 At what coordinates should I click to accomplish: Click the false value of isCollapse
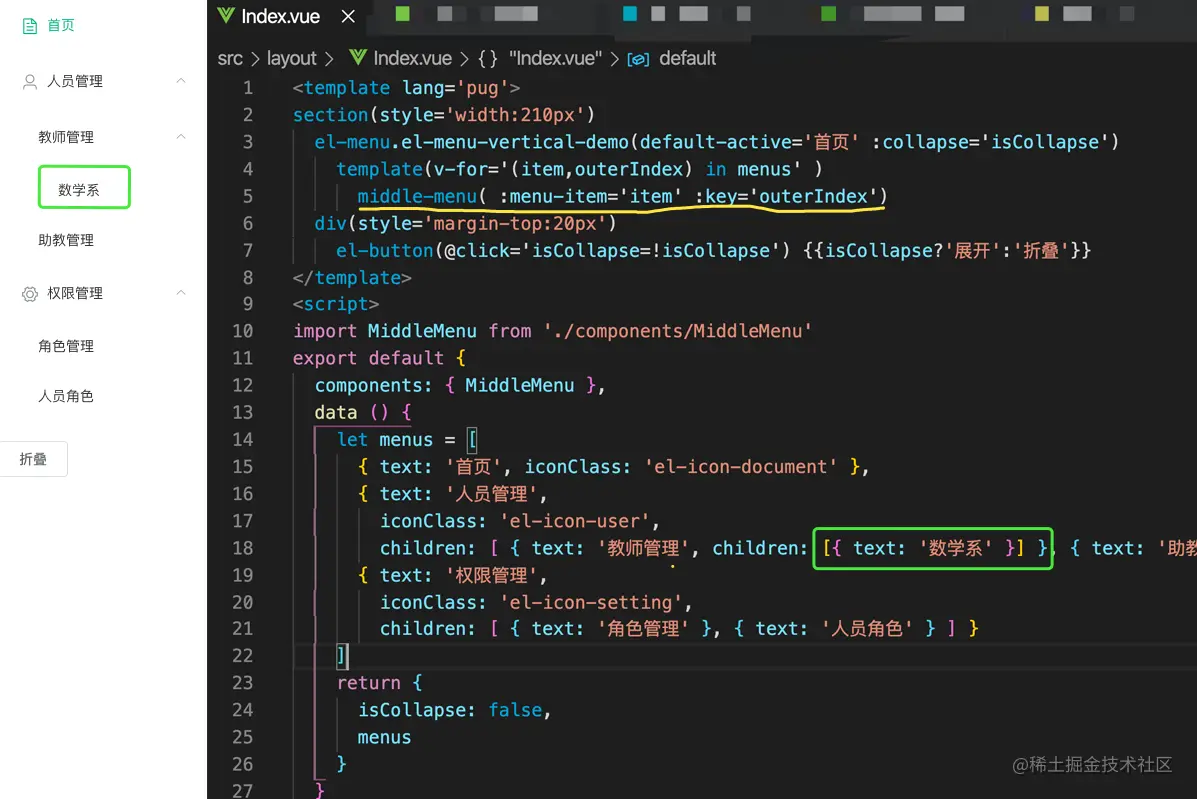click(515, 710)
